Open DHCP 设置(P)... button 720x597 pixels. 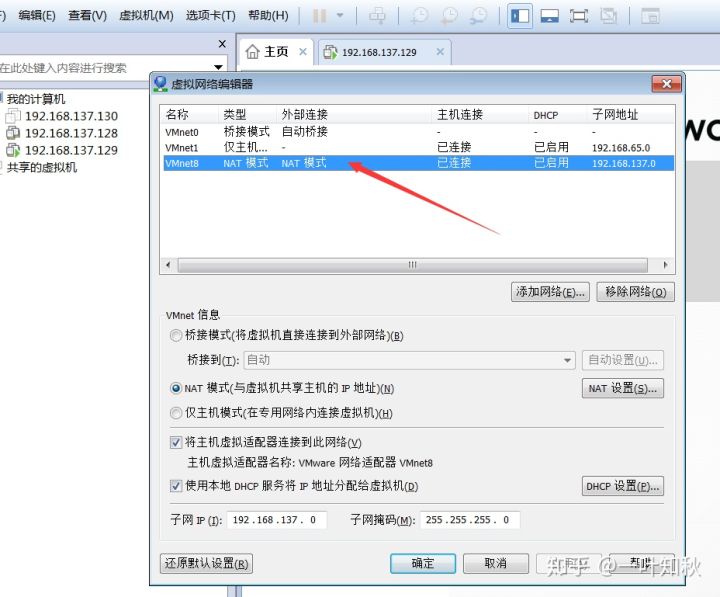coord(623,486)
